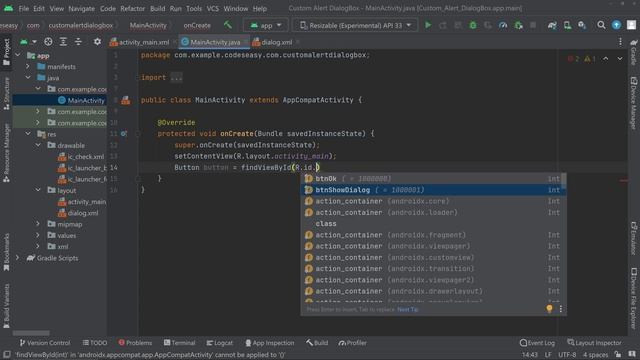Toggle the Gradle tool window on the right edge

click(x=634, y=52)
